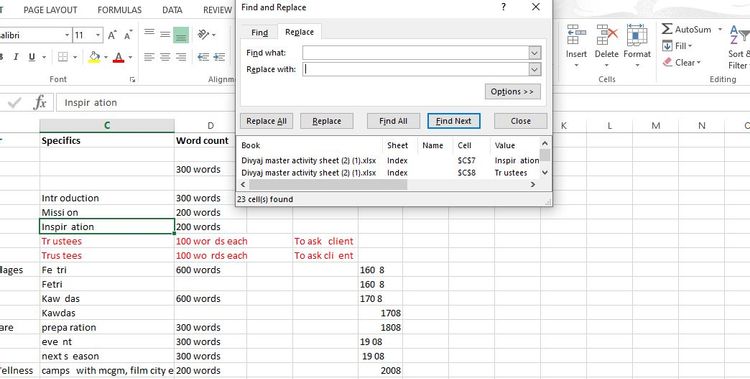Open the Format cells icon
This screenshot has width=750, height=379.
pyautogui.click(x=637, y=35)
